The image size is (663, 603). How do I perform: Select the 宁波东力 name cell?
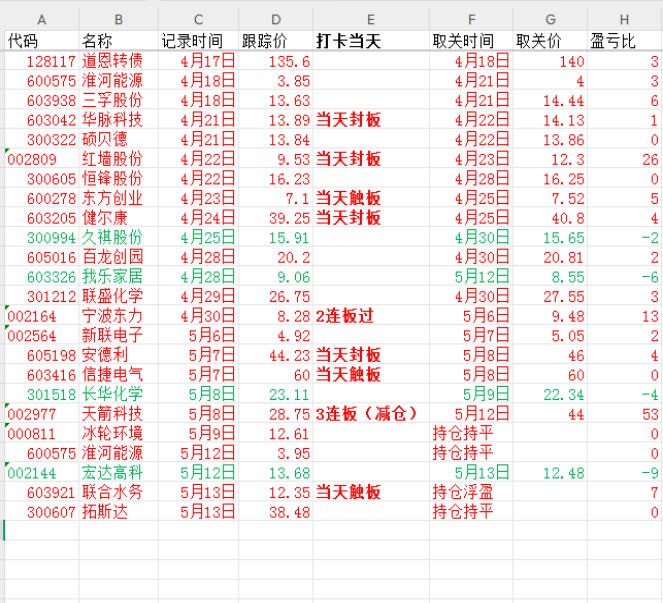(x=118, y=316)
